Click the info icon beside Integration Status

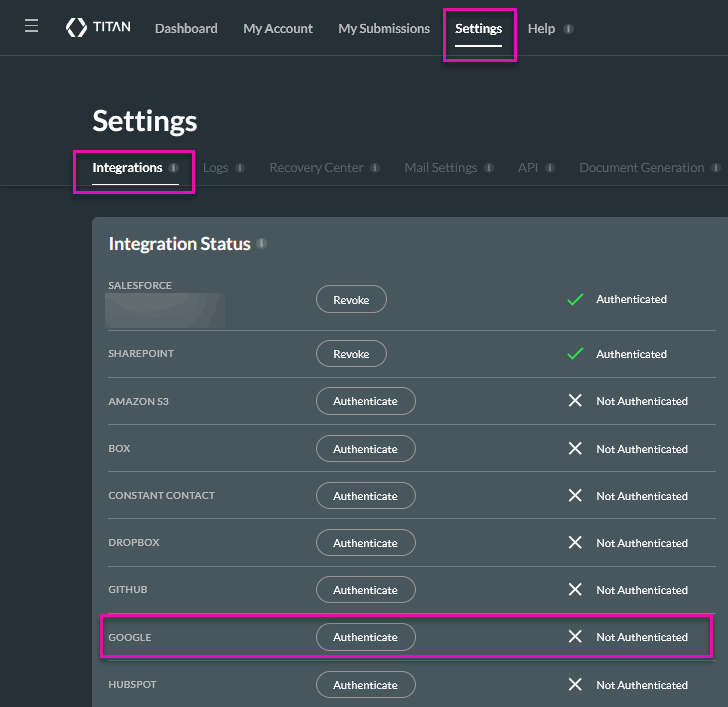point(261,243)
